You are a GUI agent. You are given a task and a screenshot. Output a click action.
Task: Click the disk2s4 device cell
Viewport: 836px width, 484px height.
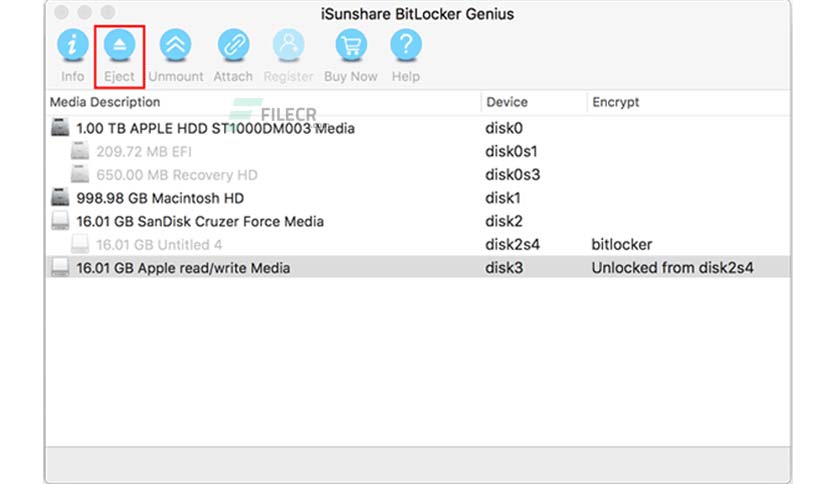(x=512, y=245)
